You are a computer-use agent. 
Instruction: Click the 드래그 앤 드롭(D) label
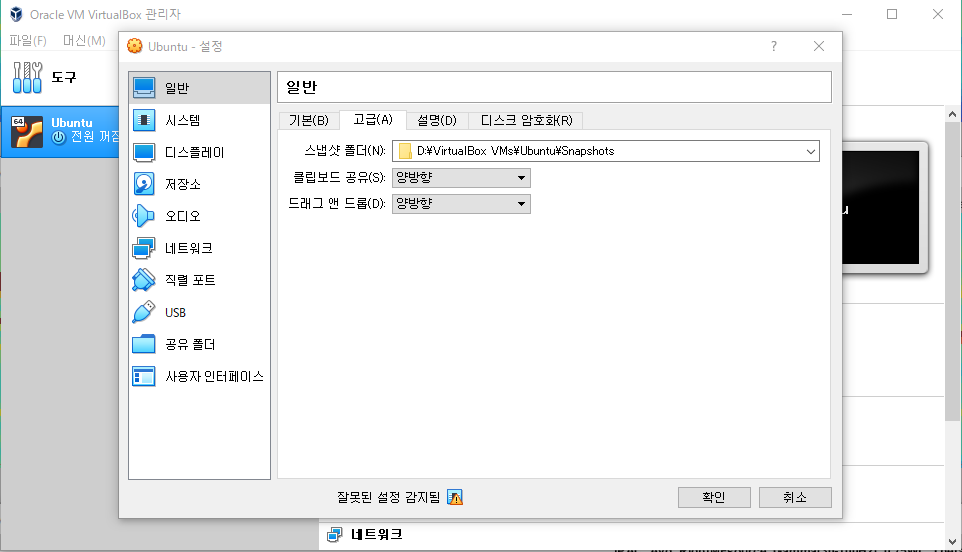pos(337,204)
